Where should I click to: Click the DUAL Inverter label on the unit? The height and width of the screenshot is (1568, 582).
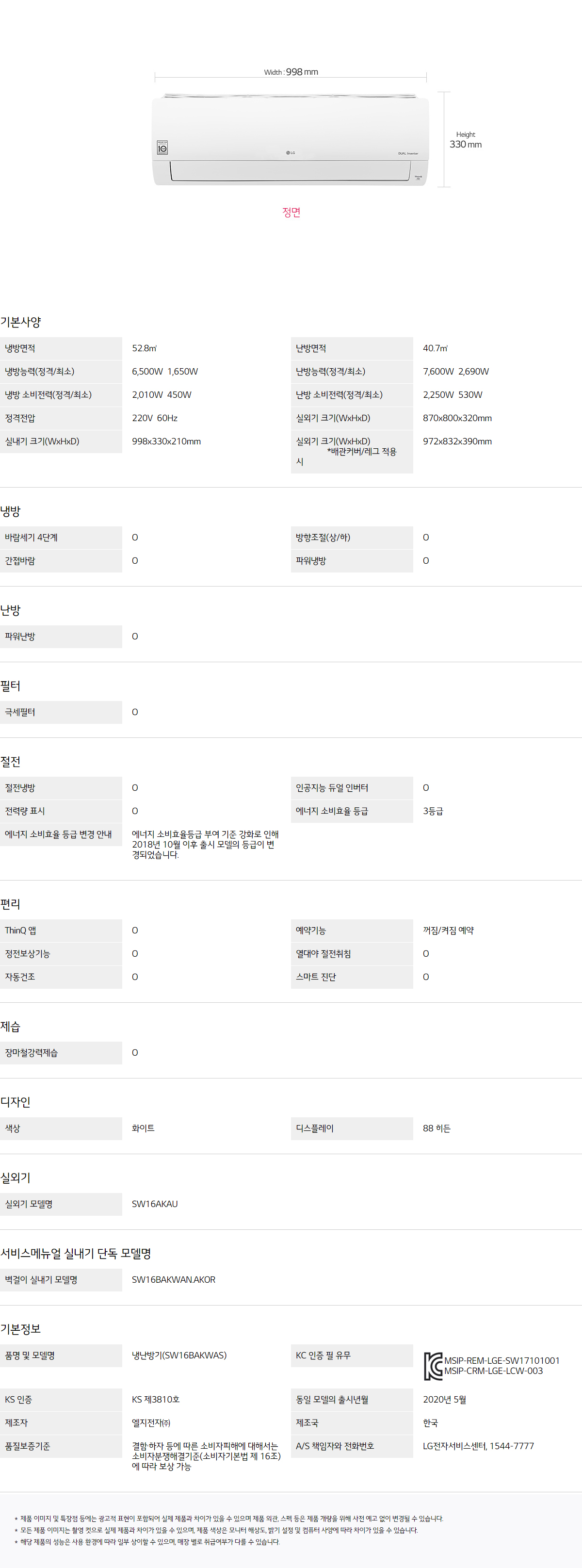[408, 153]
